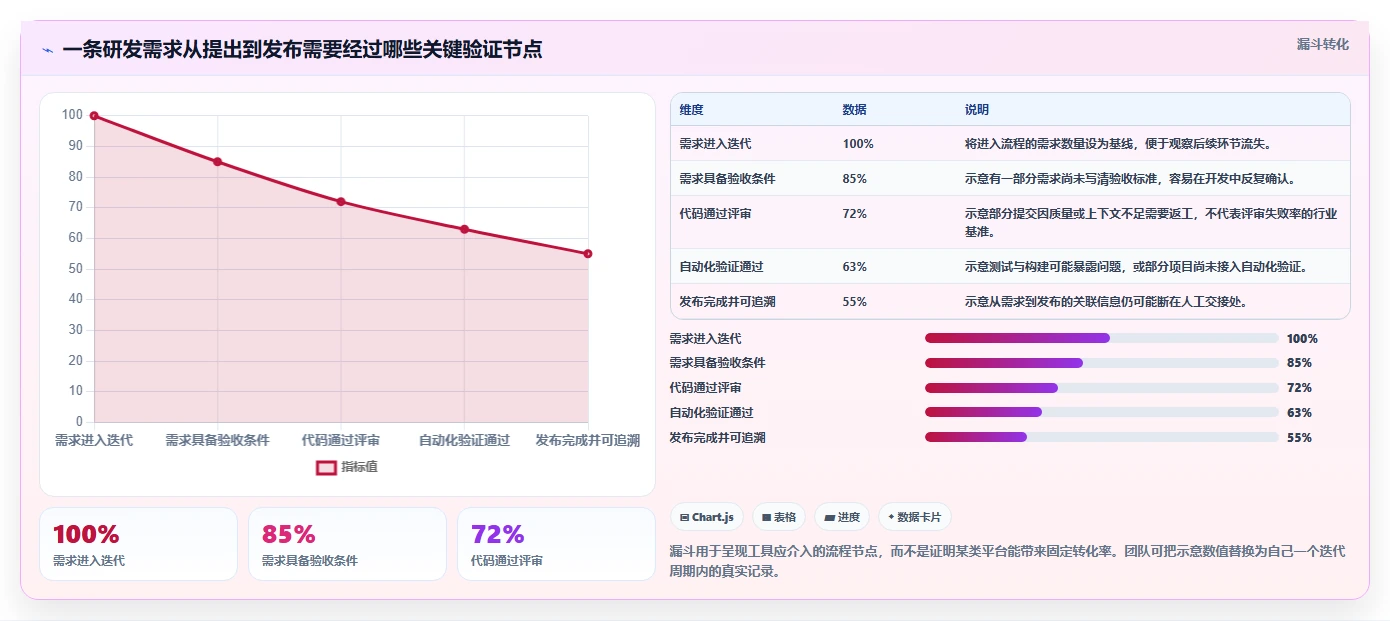Click the 指标值 legend text

click(359, 467)
